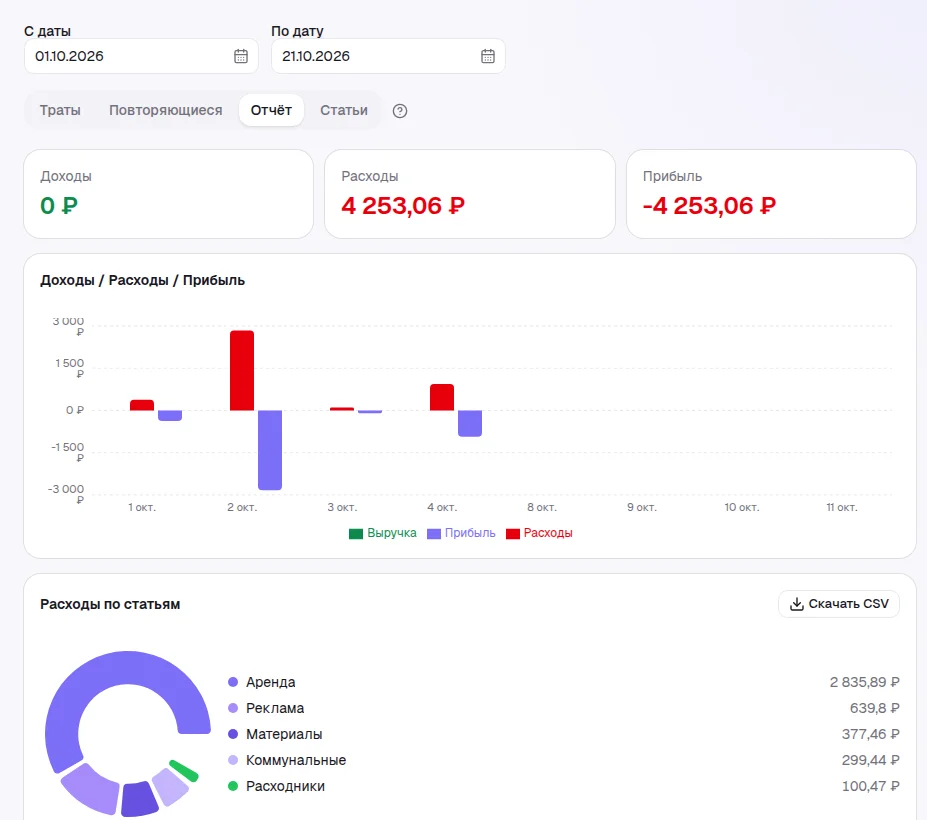Click the Материалы amount 377,46 ₽

[x=870, y=734]
